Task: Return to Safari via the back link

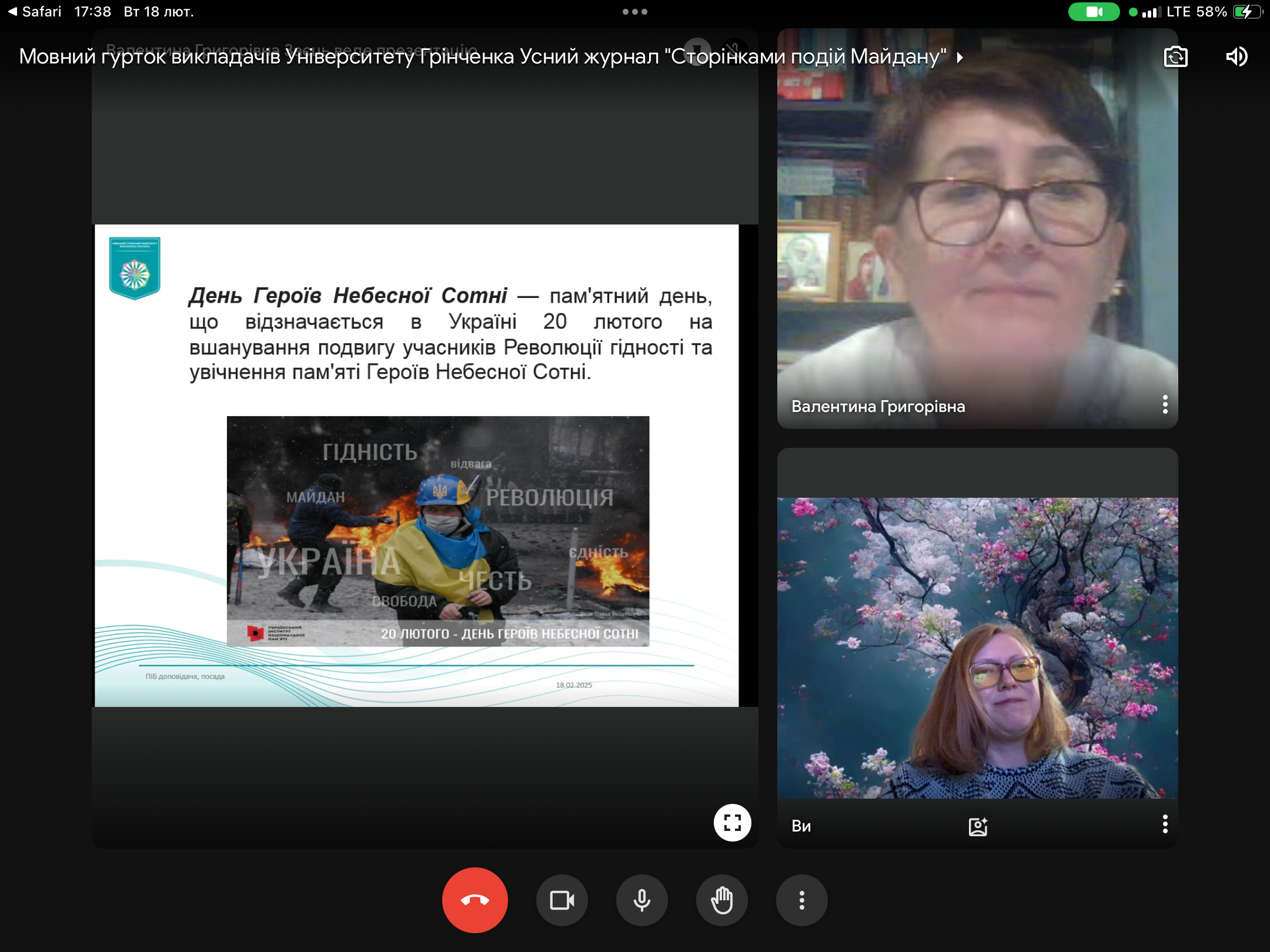Action: tap(35, 12)
